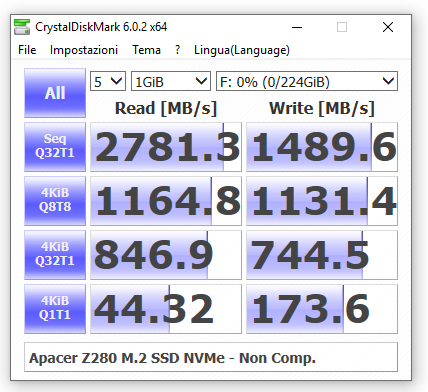Viewport: 428px width, 392px height.
Task: Start the 4KiB Q1T1 test
Action: click(x=55, y=309)
